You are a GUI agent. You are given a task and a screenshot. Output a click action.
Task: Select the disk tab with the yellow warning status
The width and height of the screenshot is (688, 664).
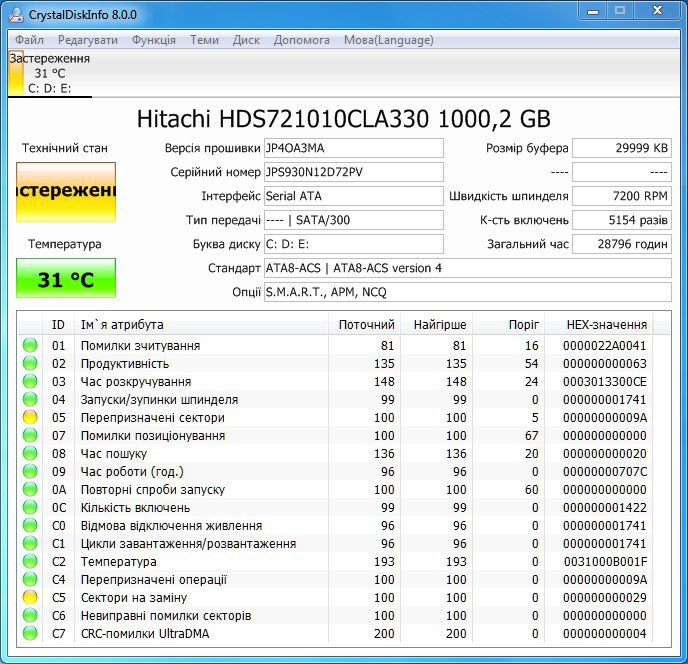coord(50,73)
